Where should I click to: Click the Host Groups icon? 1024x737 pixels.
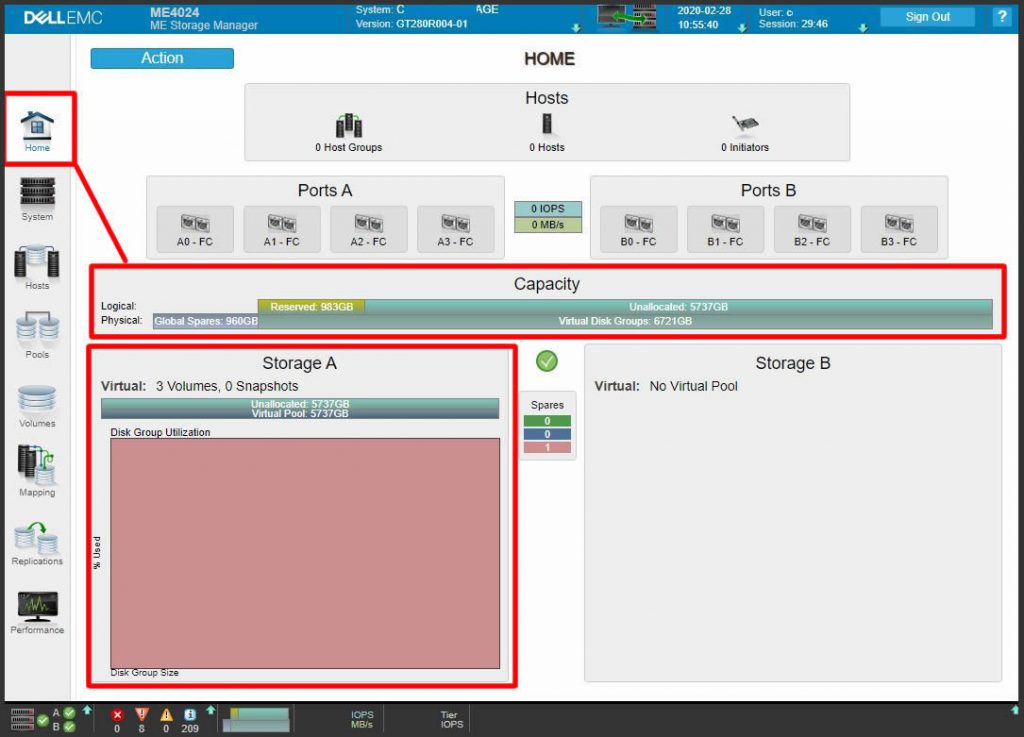pos(349,125)
